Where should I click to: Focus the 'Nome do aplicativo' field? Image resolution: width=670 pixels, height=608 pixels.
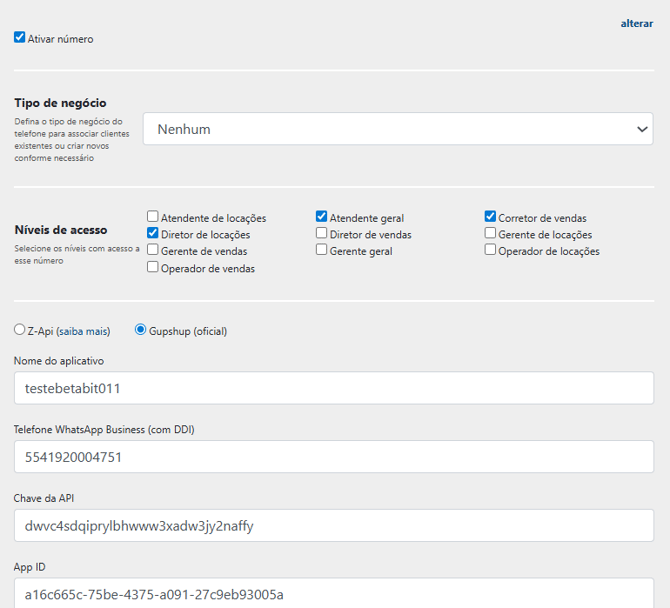[x=334, y=388]
